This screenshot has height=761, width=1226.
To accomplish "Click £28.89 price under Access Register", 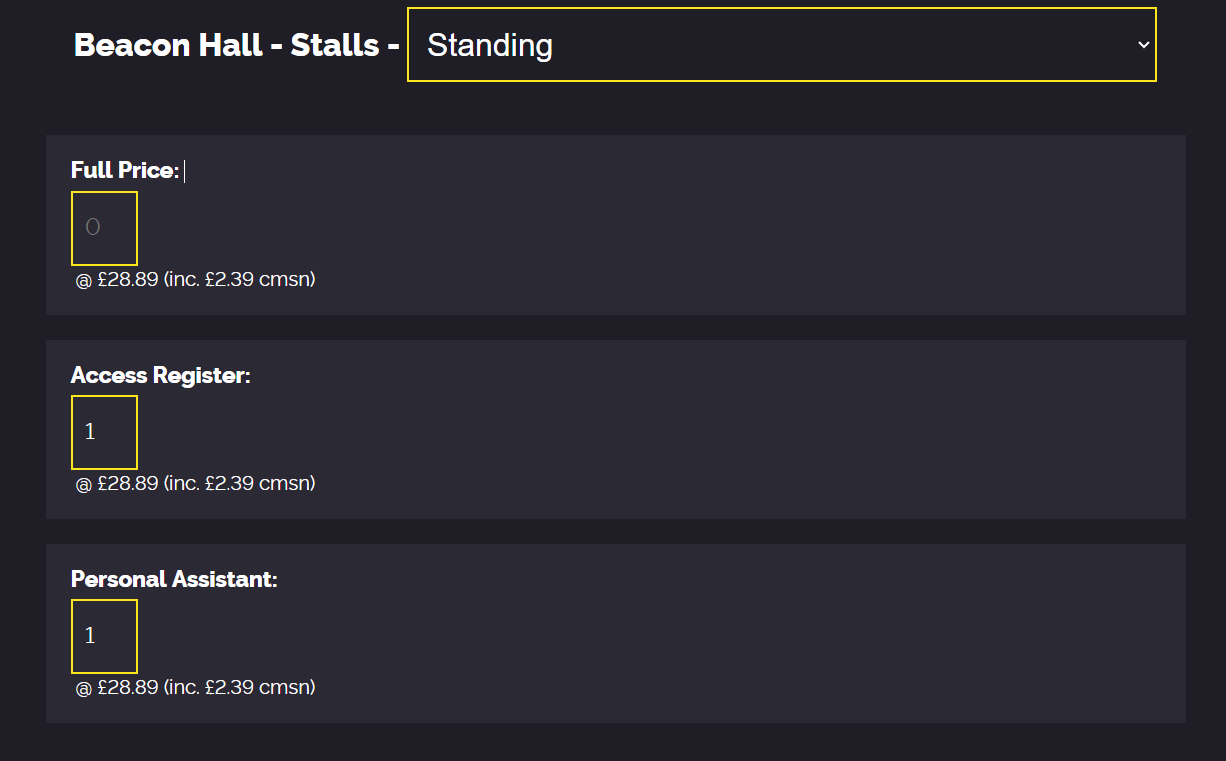I will point(128,484).
